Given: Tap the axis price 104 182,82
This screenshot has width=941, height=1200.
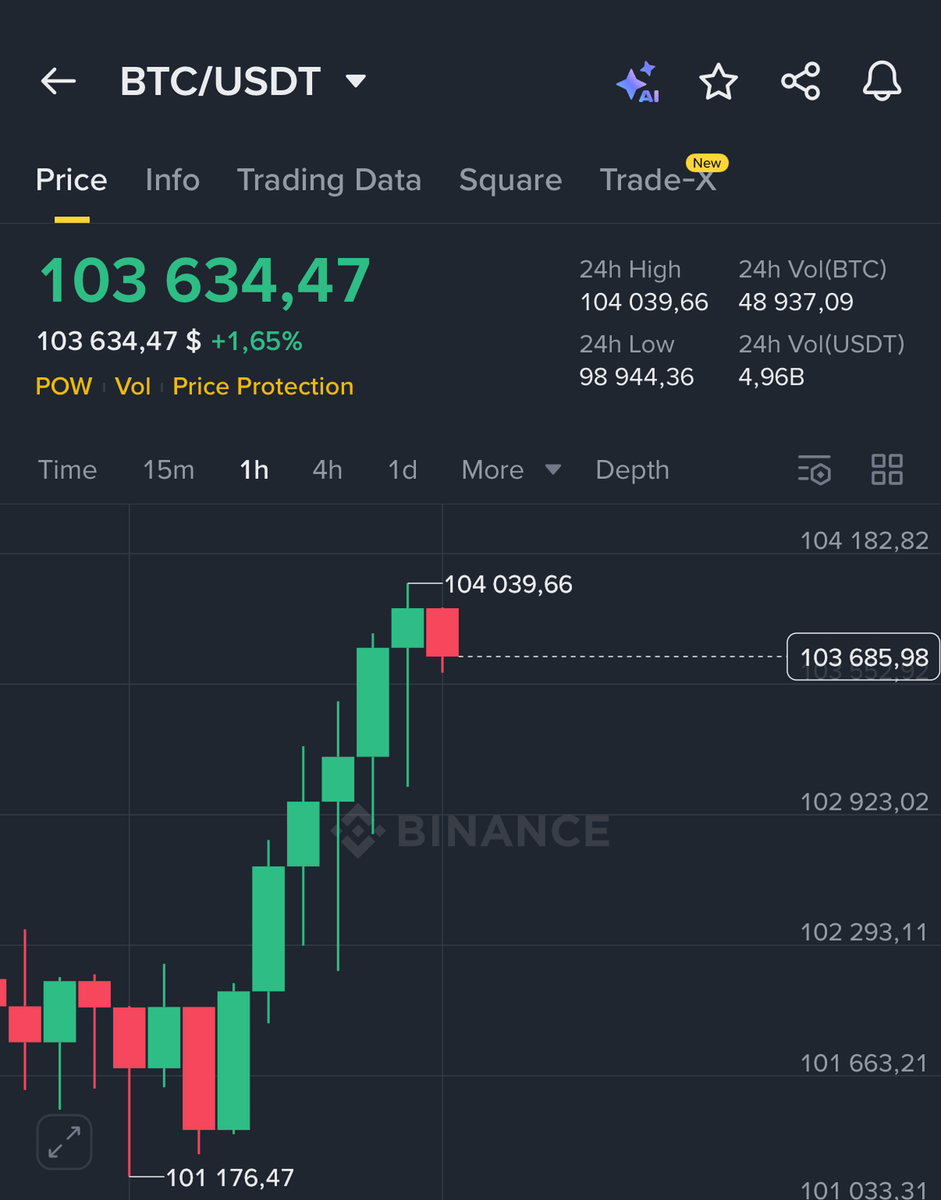Looking at the screenshot, I should 864,541.
